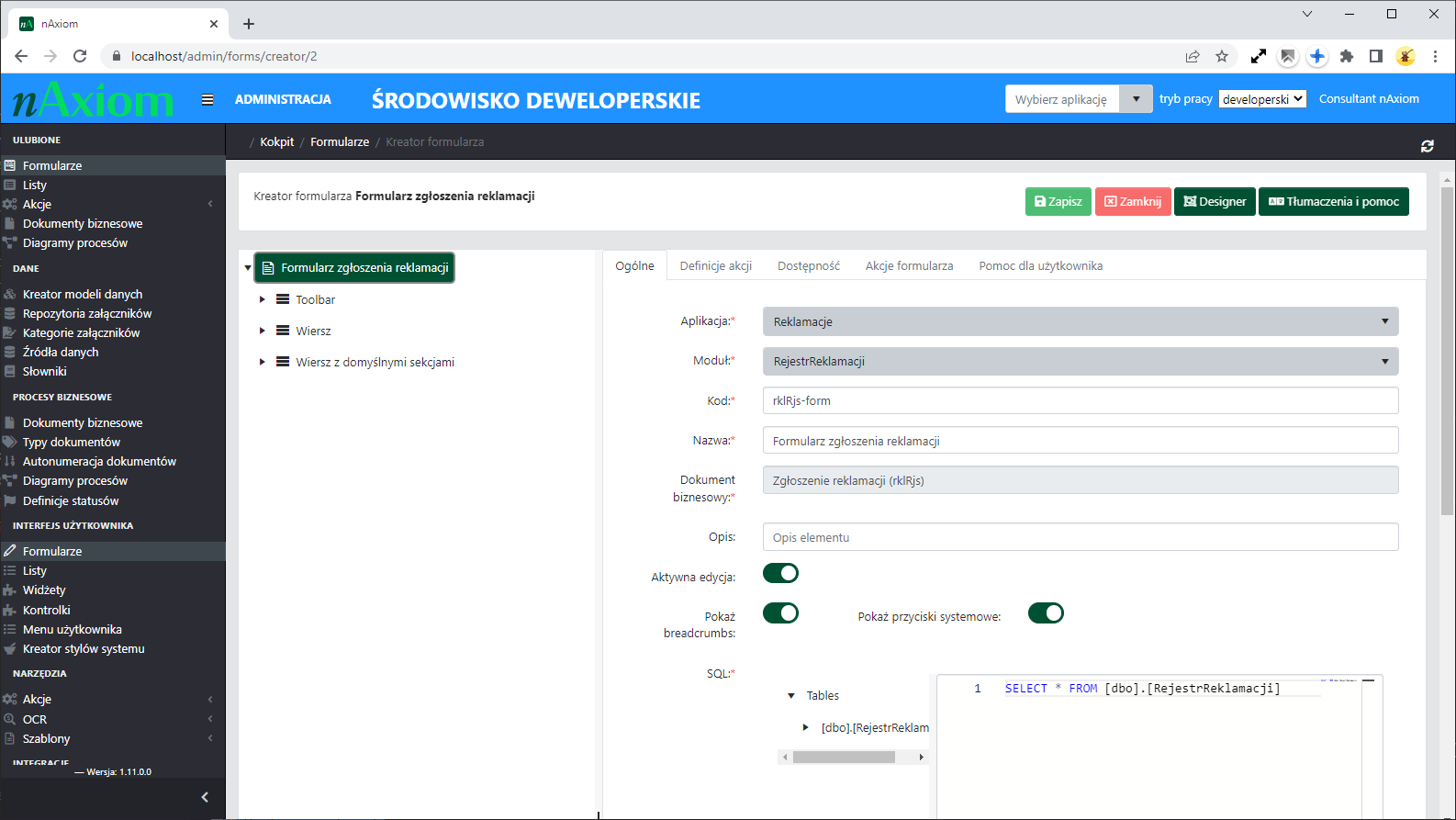Toggle the Aktywna edycja switch

(780, 574)
